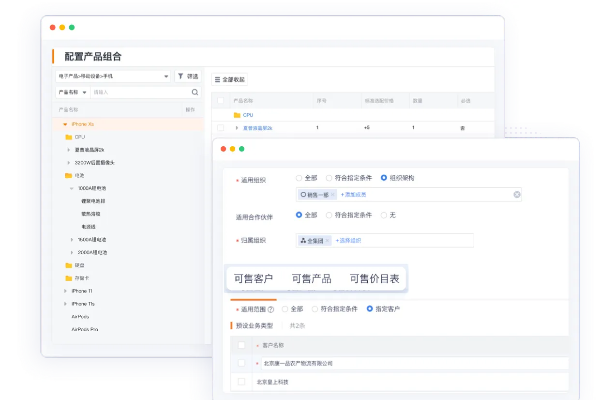Select AirPods in the product tree
Viewport: 600px width, 400px height.
point(80,317)
